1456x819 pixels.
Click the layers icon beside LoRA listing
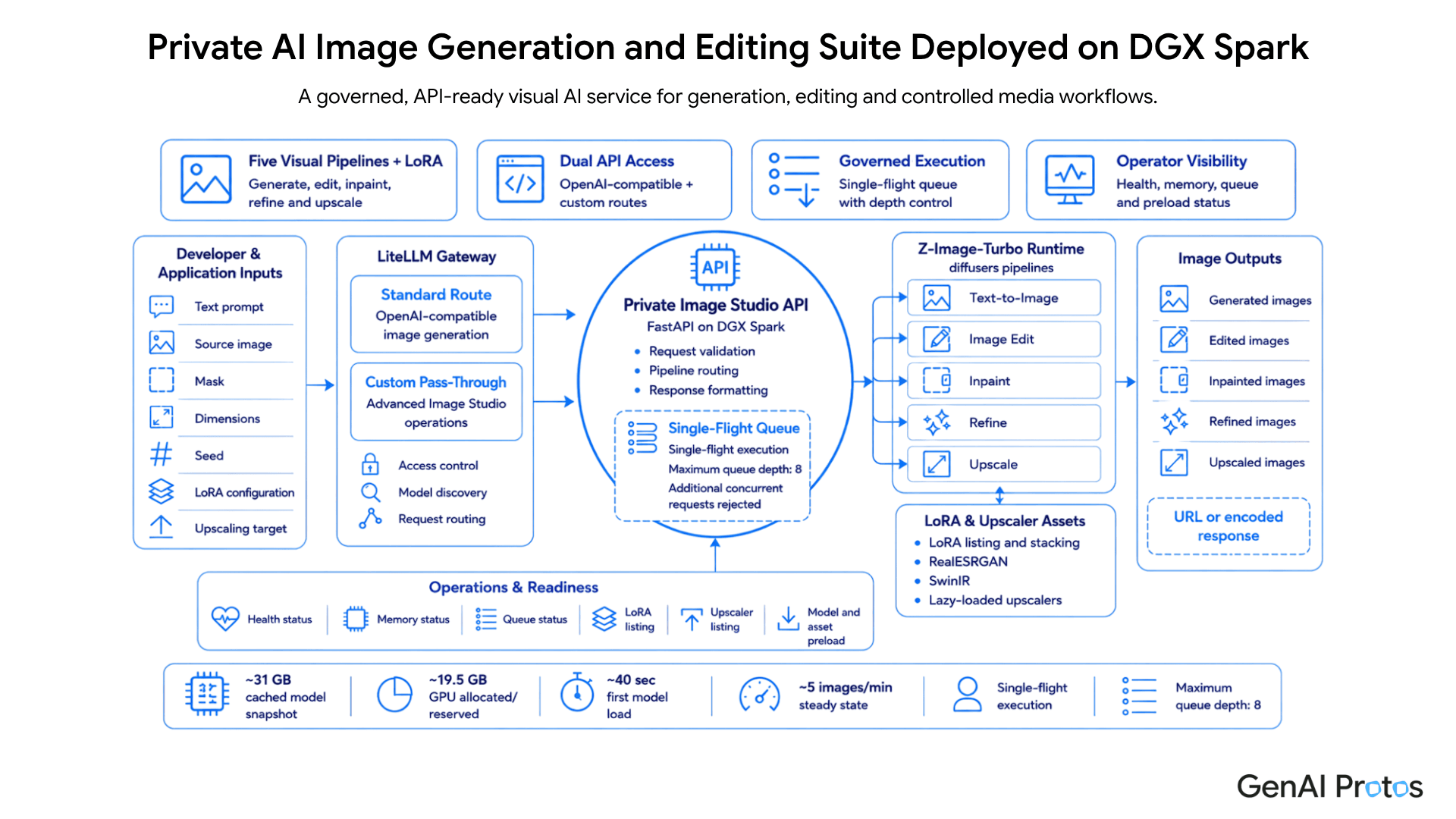(x=604, y=619)
